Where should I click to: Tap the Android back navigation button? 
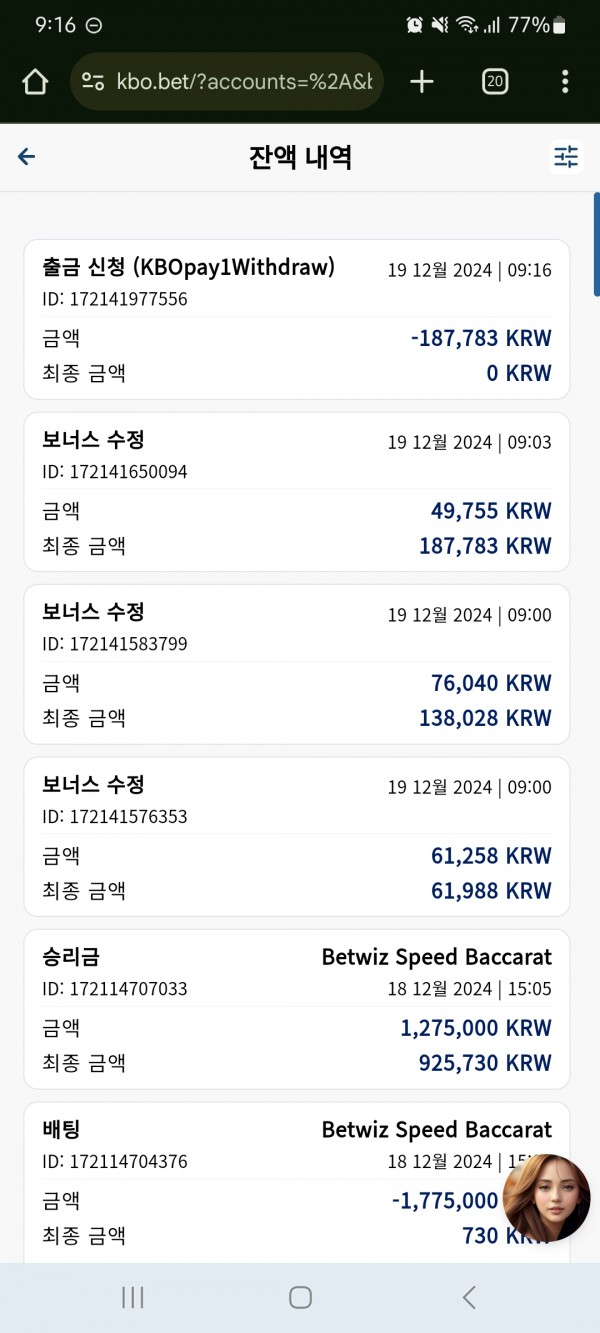pos(469,1297)
